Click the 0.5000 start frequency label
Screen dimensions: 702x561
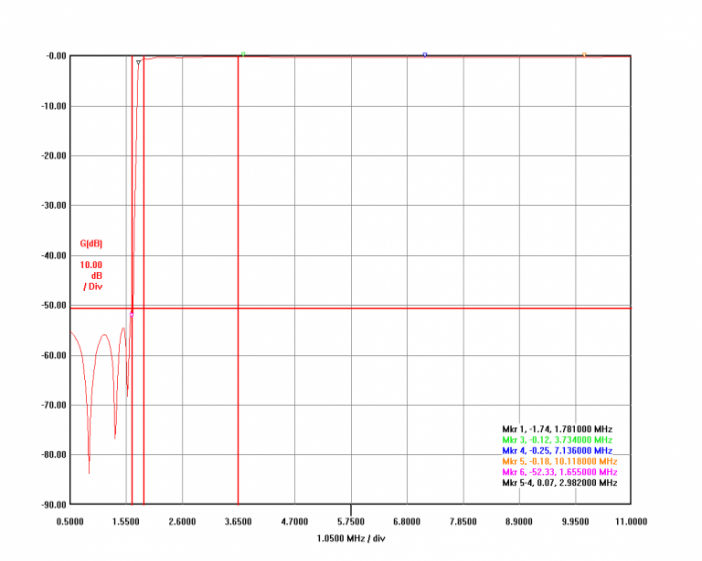point(70,521)
